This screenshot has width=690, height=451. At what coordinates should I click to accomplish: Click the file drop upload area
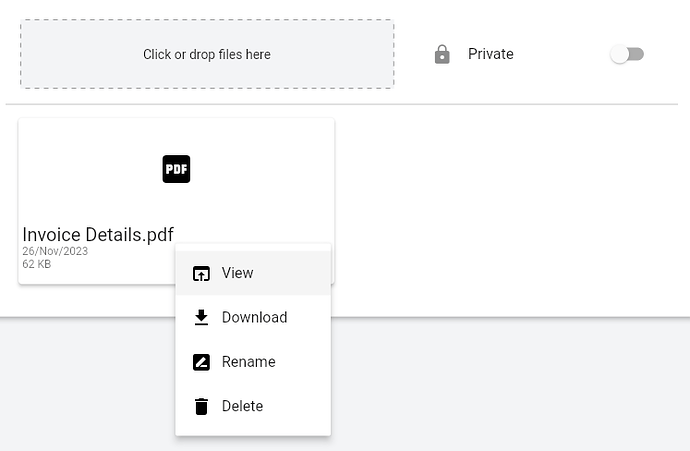pos(207,54)
